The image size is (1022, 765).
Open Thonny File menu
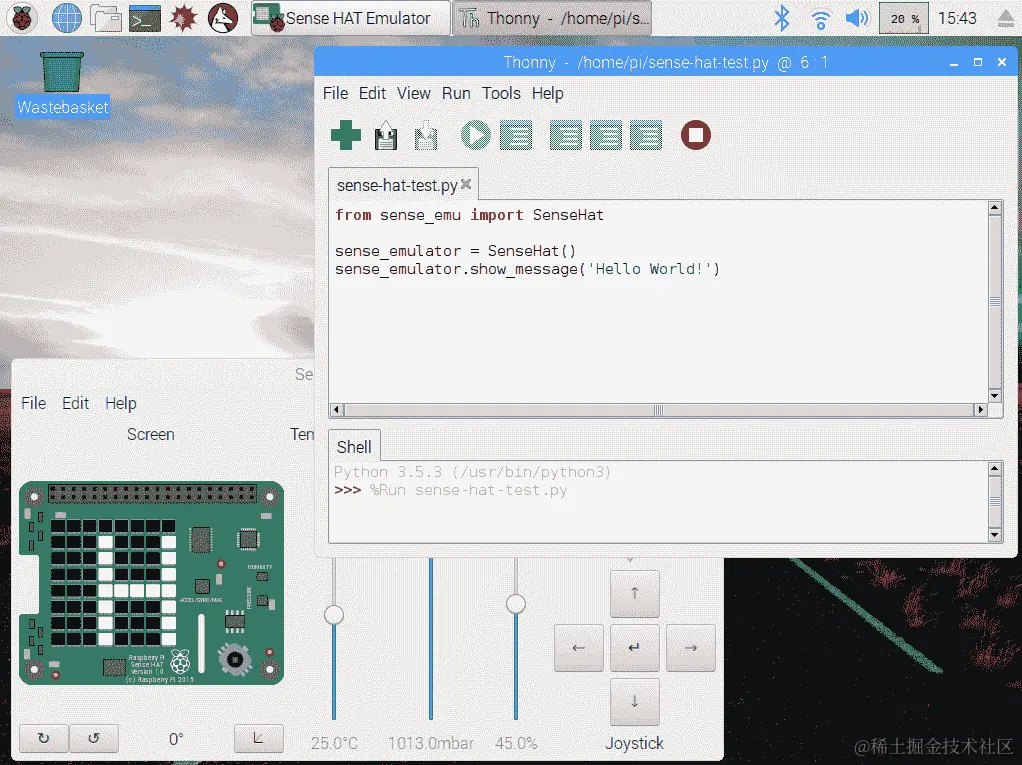[336, 94]
